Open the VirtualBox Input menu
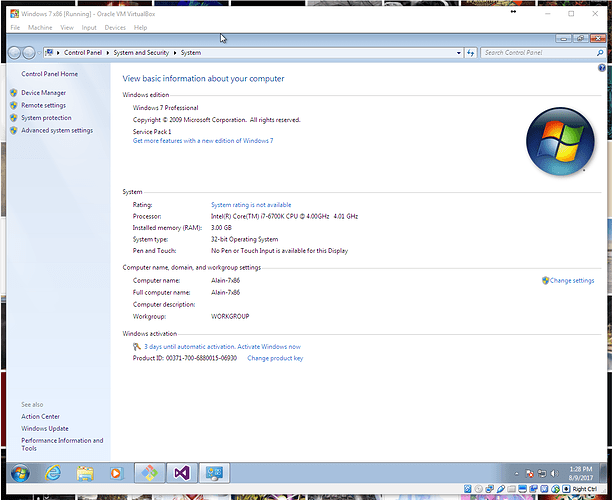 pos(89,28)
